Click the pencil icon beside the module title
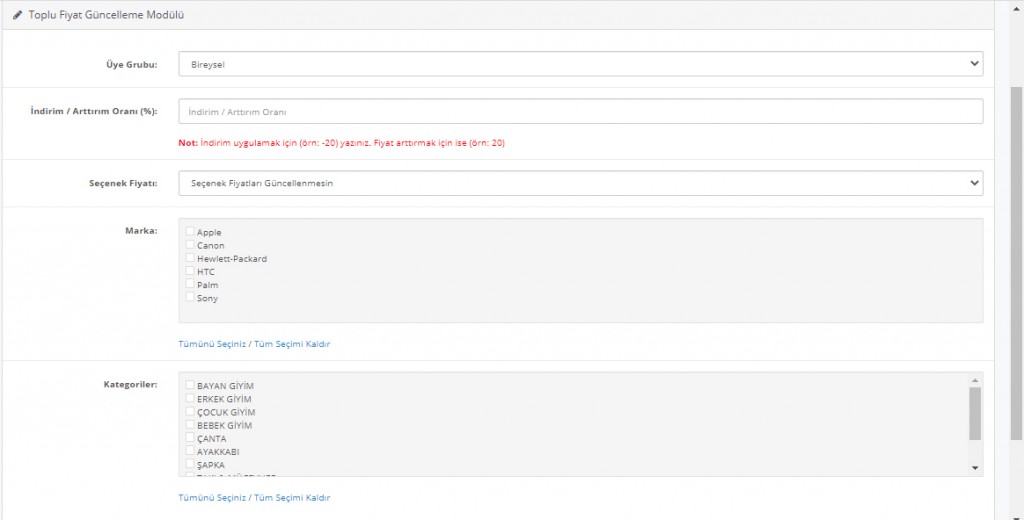Screen dimensions: 1024x521 pos(18,15)
